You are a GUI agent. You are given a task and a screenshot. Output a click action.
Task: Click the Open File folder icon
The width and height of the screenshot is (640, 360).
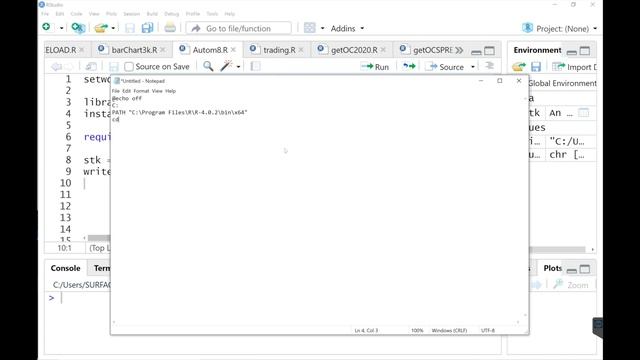(100, 28)
